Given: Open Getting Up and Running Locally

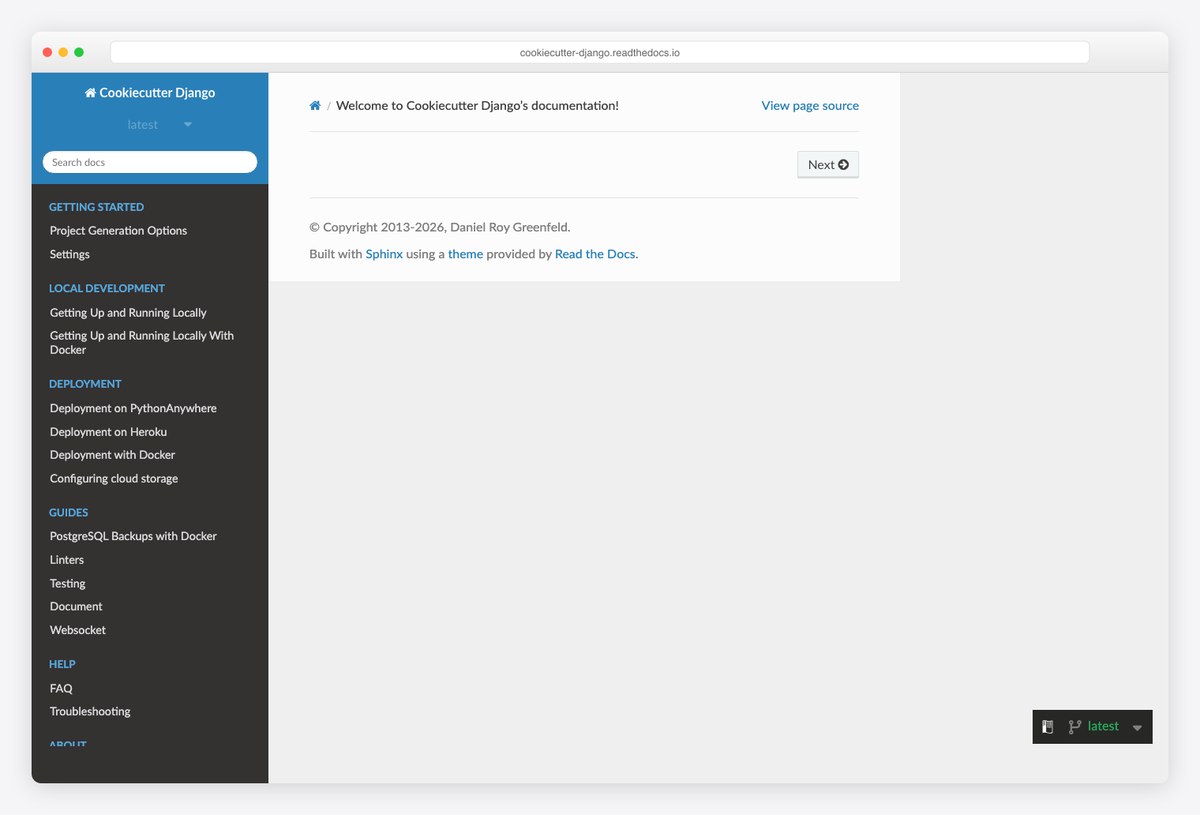Looking at the screenshot, I should (x=128, y=313).
